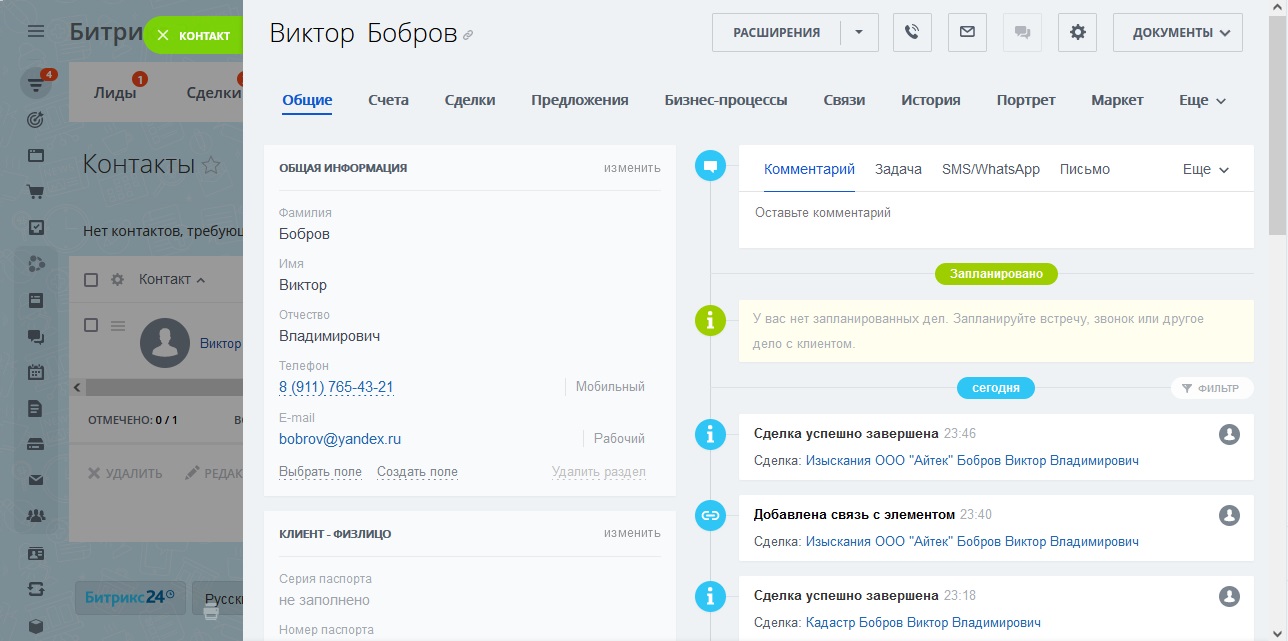Click the envelope email icon button

pyautogui.click(x=967, y=32)
